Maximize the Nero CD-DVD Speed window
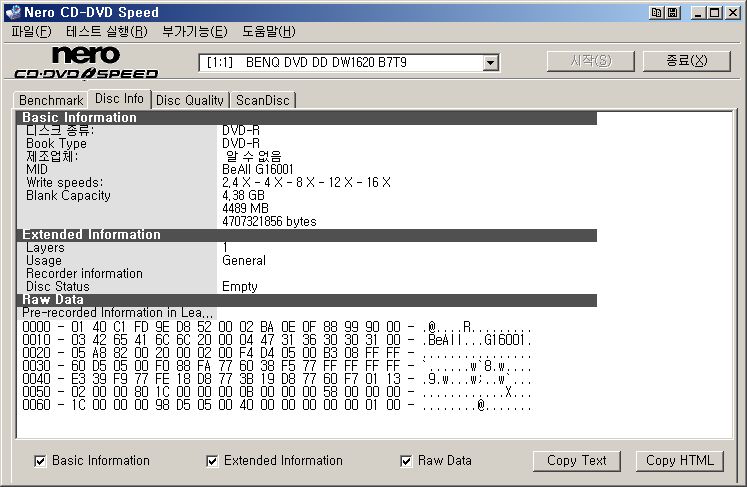Image resolution: width=747 pixels, height=487 pixels. [x=715, y=13]
